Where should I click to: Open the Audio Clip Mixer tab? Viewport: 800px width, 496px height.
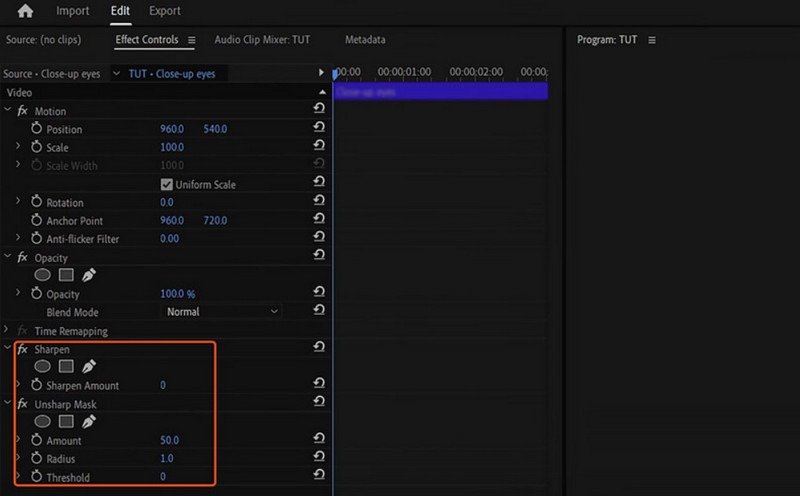tap(262, 40)
